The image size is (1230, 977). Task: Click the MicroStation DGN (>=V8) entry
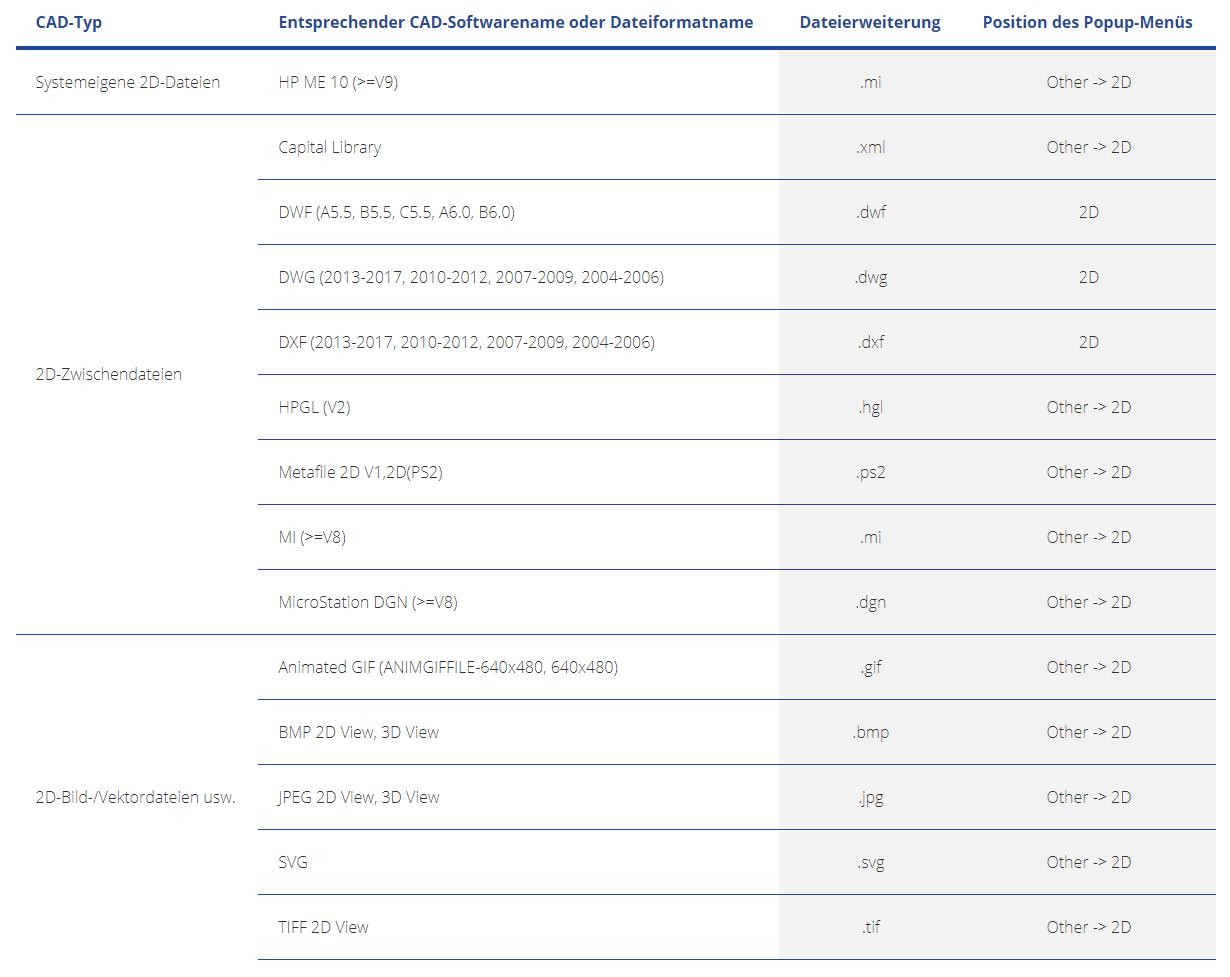(x=367, y=602)
